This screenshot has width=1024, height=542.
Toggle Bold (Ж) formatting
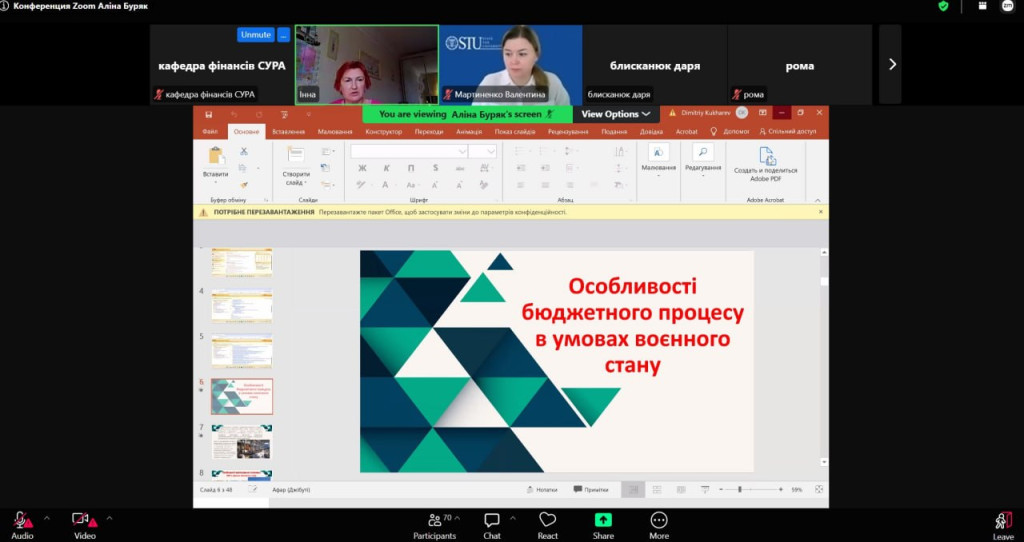point(362,168)
